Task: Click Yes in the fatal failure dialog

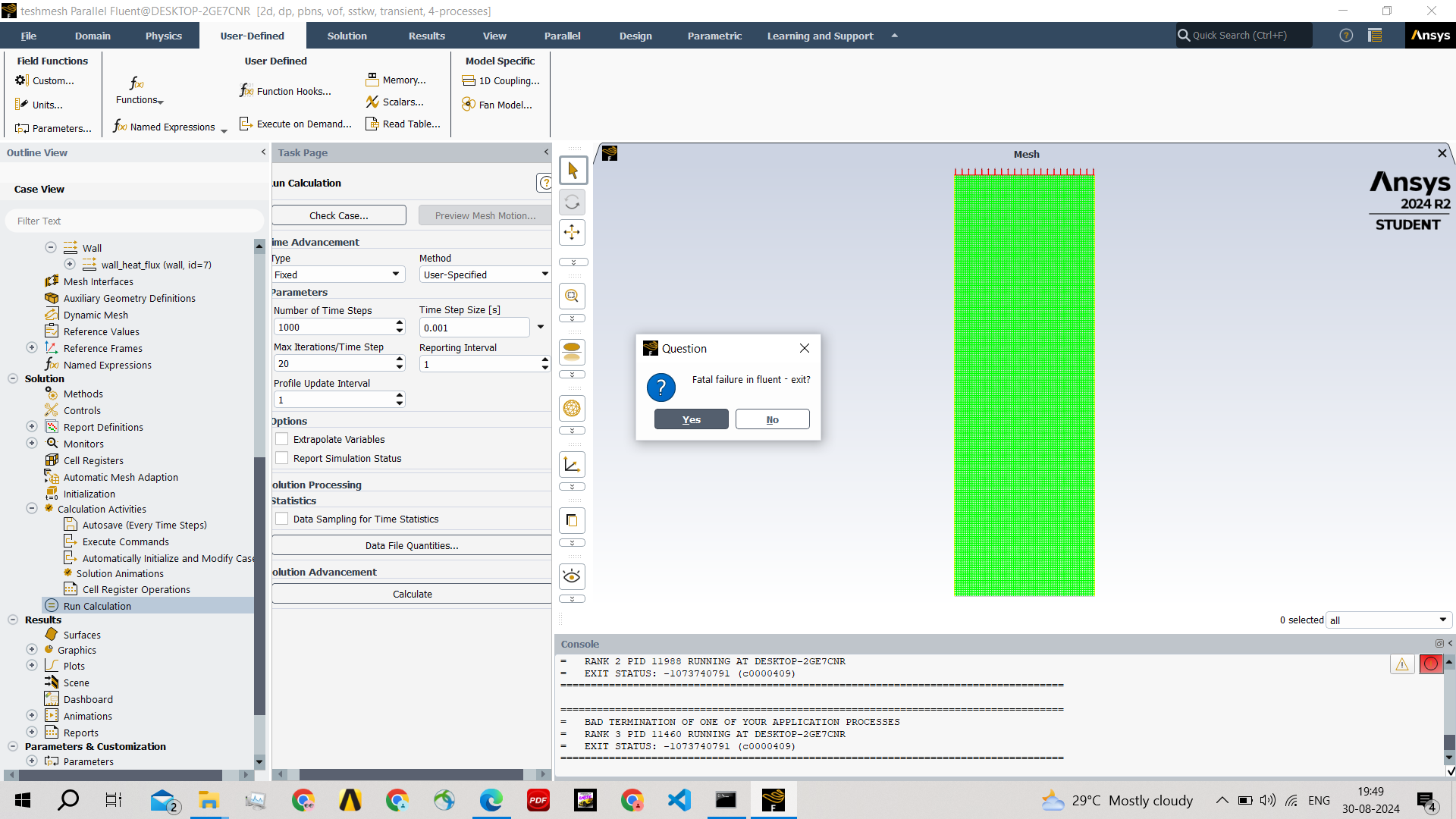Action: (x=691, y=419)
